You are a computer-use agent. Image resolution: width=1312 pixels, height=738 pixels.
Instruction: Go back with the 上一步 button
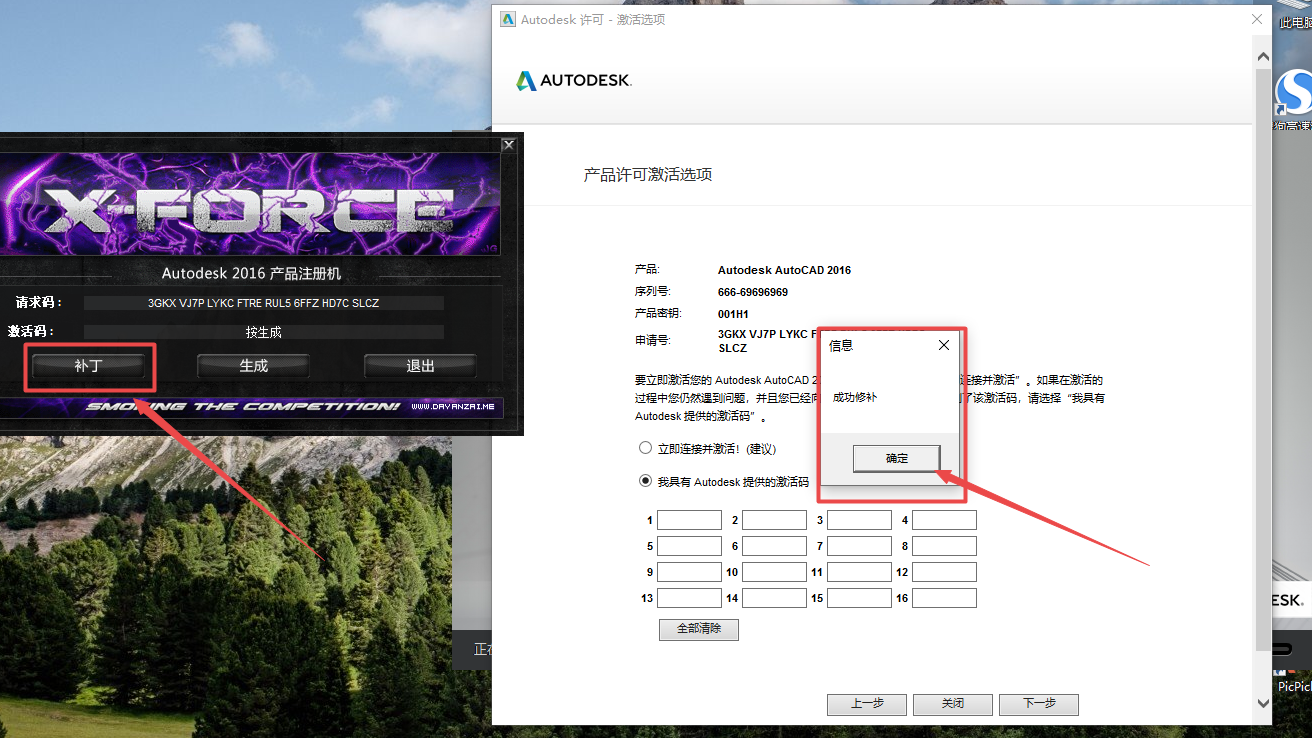[866, 704]
